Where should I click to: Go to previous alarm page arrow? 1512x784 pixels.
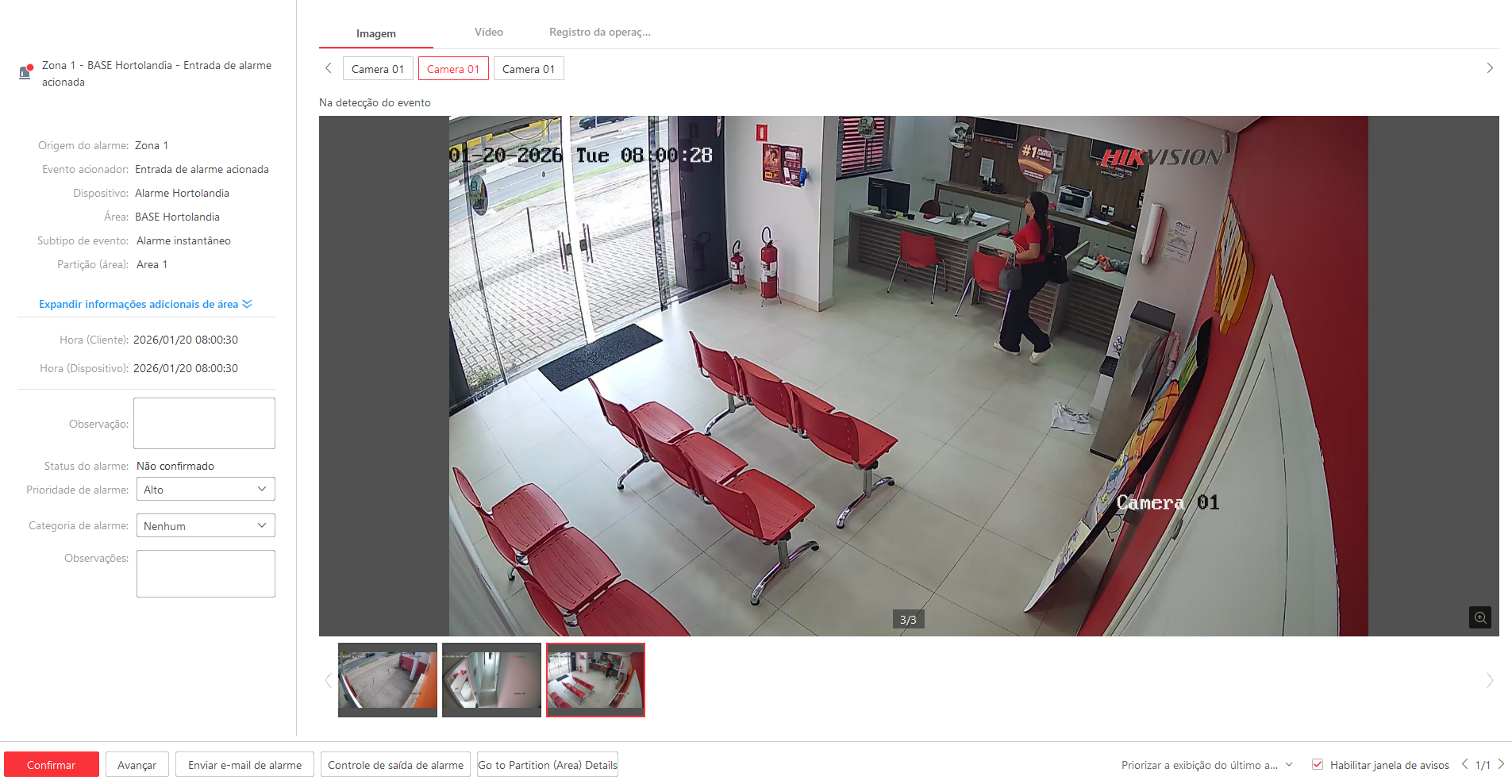click(x=1464, y=764)
